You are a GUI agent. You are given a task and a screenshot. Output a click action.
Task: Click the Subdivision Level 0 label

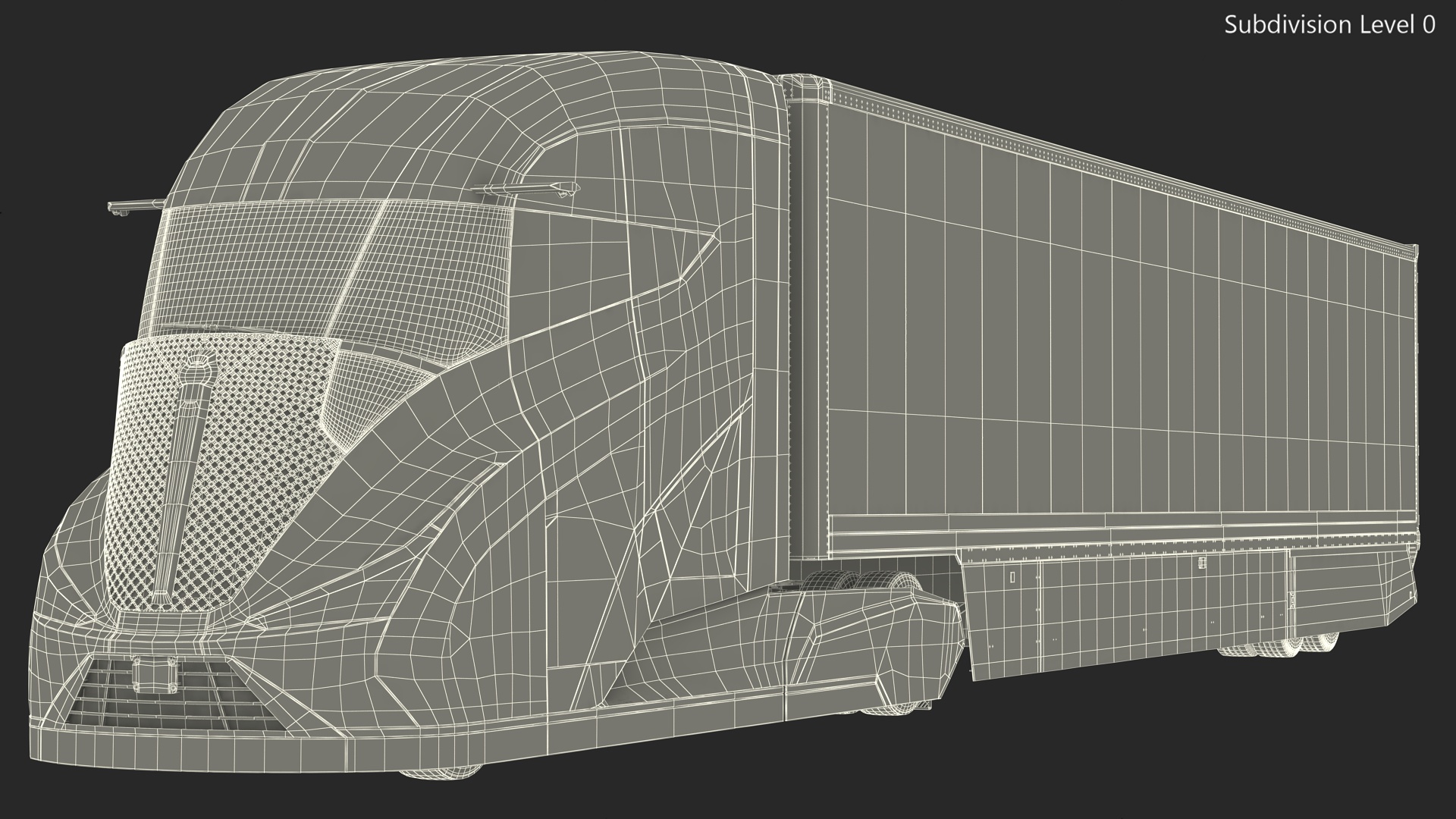pos(1329,25)
